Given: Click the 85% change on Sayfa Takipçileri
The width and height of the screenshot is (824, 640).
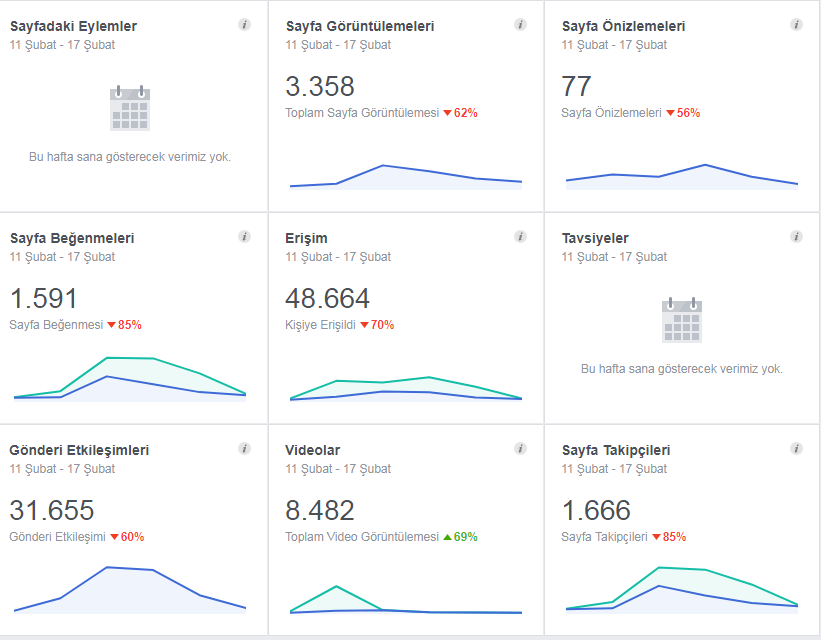Looking at the screenshot, I should coord(674,537).
